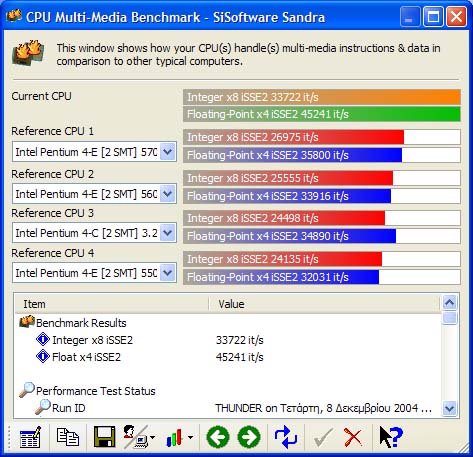The height and width of the screenshot is (457, 473).
Task: Click the blue Floating-Point 34890 it/s bar
Action: 290,236
